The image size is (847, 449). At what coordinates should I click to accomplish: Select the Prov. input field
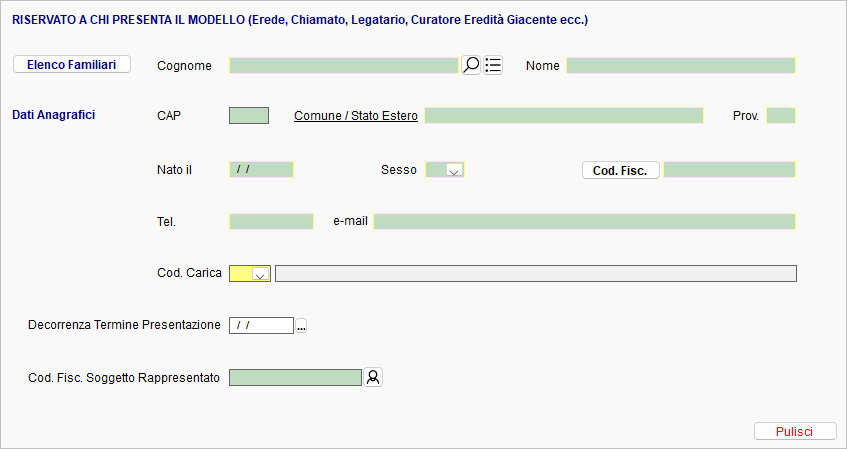(781, 116)
